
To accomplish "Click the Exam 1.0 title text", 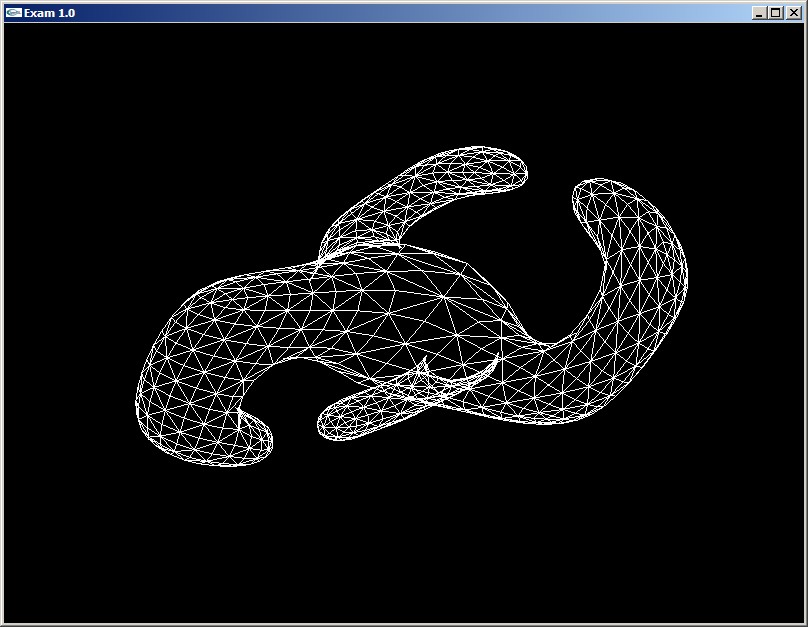I will [49, 13].
